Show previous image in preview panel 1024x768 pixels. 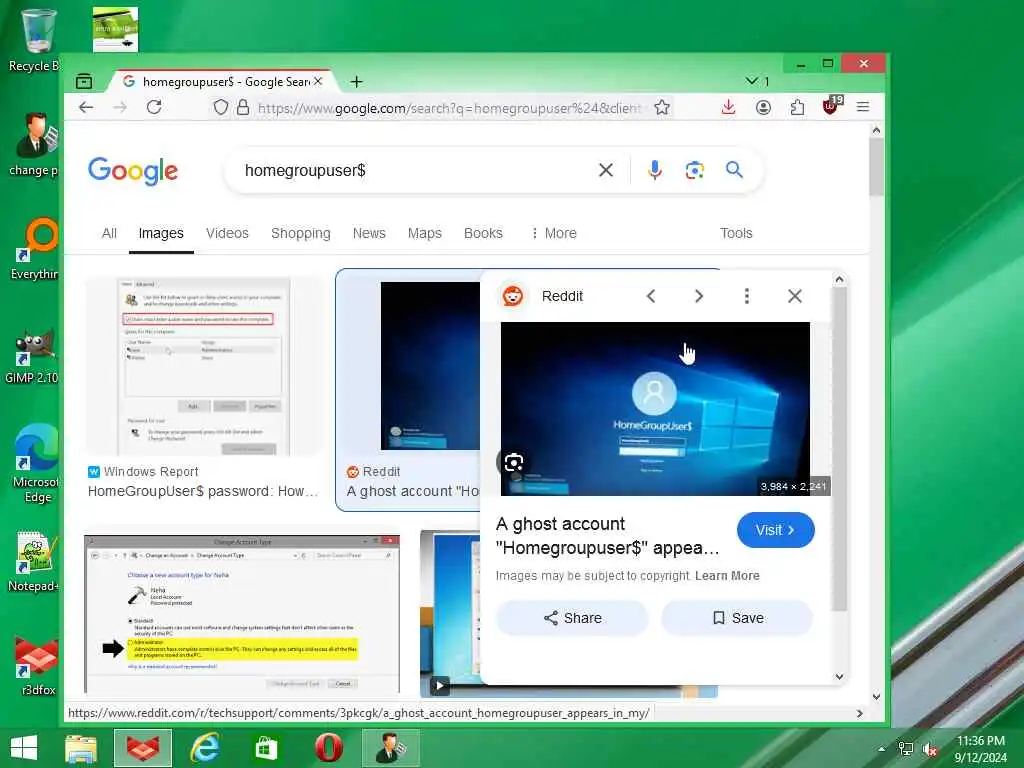coord(650,296)
